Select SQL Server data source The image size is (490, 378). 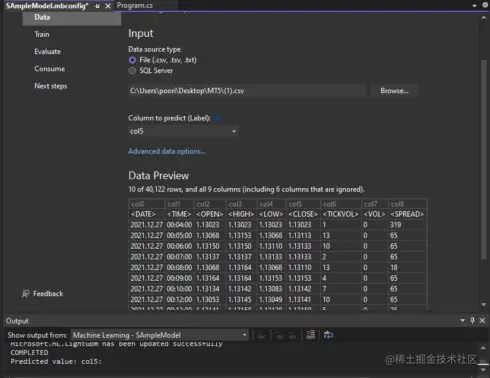[x=132, y=71]
